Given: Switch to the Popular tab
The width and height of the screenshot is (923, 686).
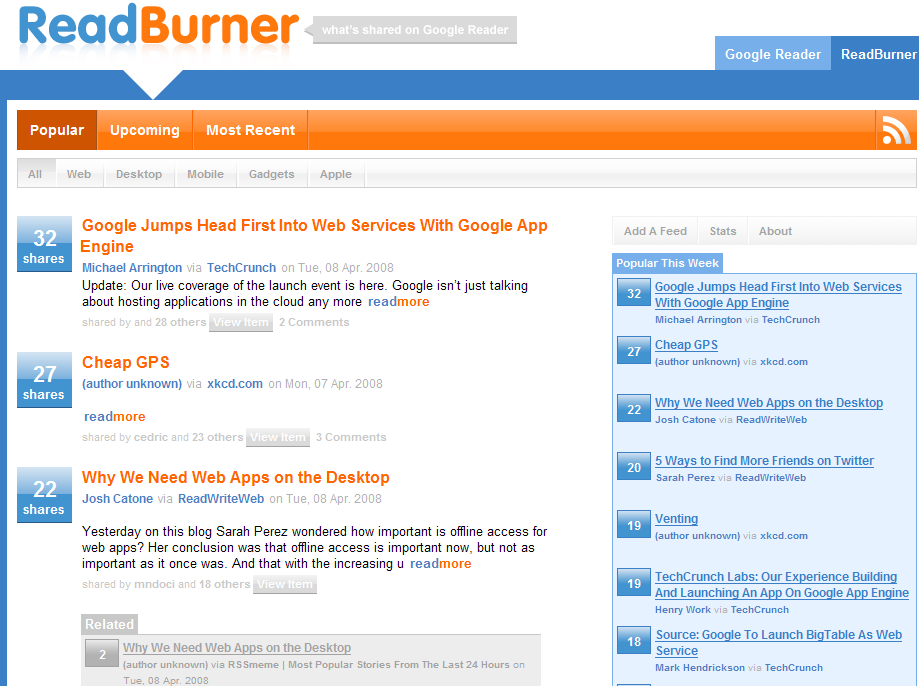Looking at the screenshot, I should pos(57,130).
